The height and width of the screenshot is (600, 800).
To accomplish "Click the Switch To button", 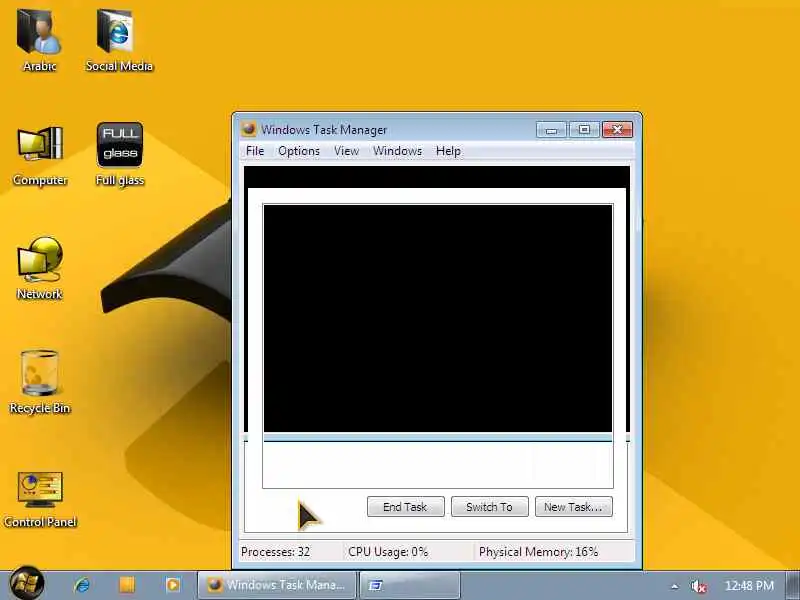I will click(490, 507).
